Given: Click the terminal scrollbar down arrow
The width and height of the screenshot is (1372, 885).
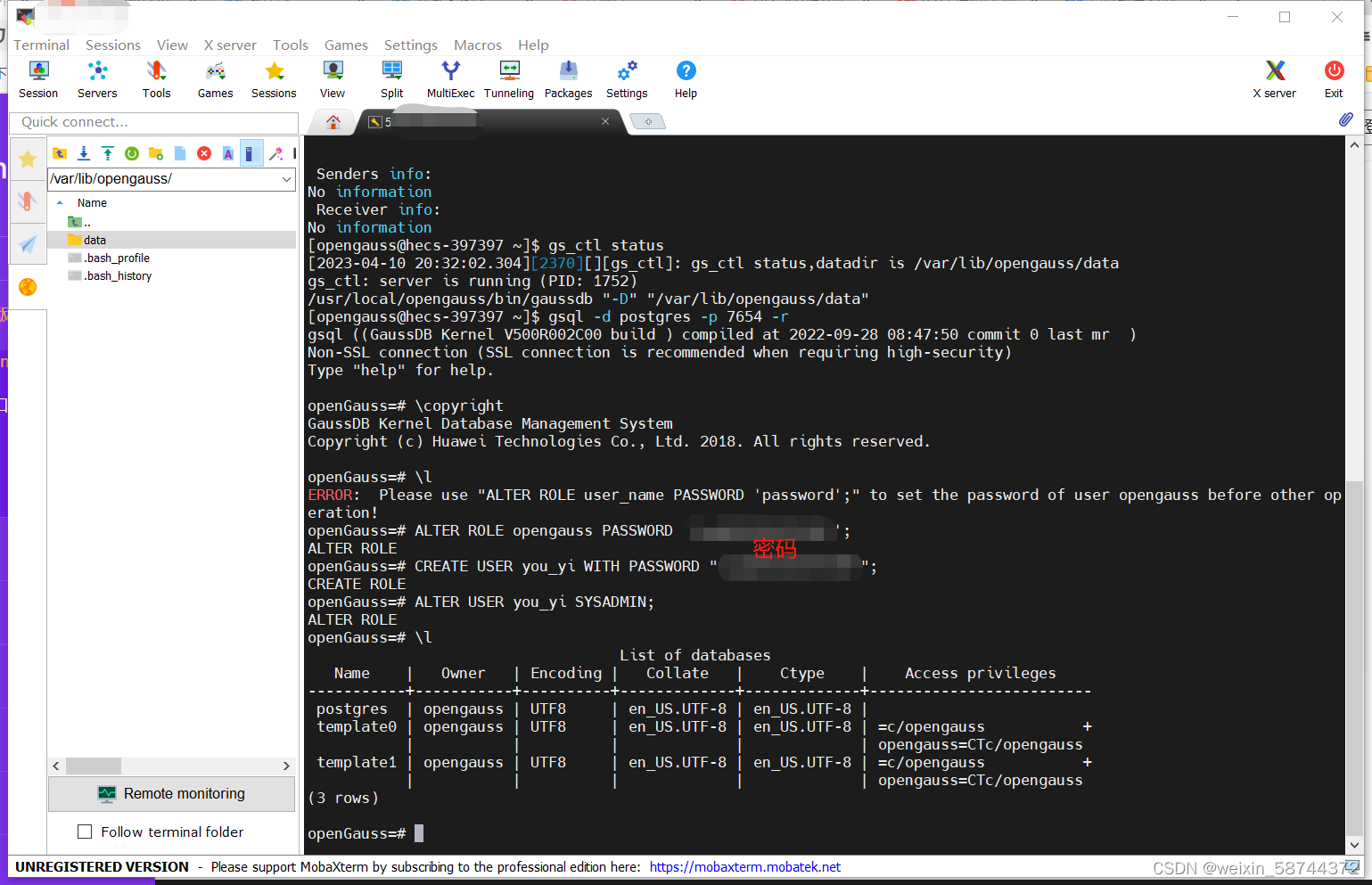Looking at the screenshot, I should (x=1354, y=845).
